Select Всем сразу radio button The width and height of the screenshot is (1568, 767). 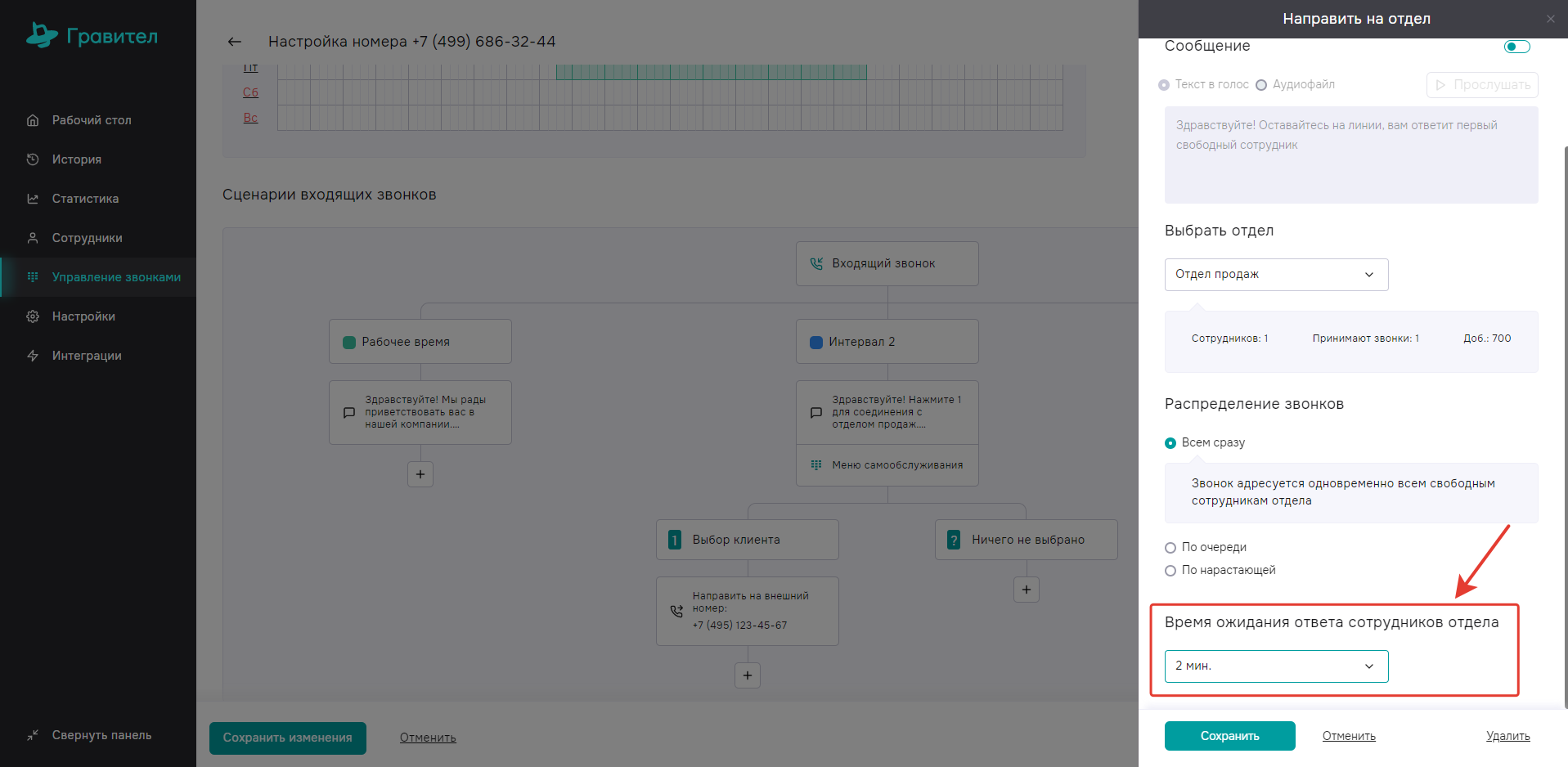click(1170, 443)
